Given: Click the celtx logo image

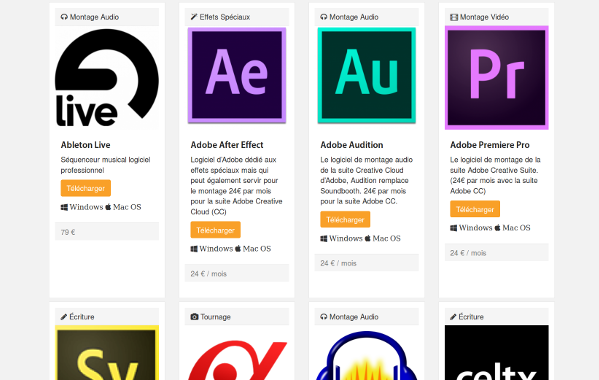Looking at the screenshot, I should [x=497, y=353].
